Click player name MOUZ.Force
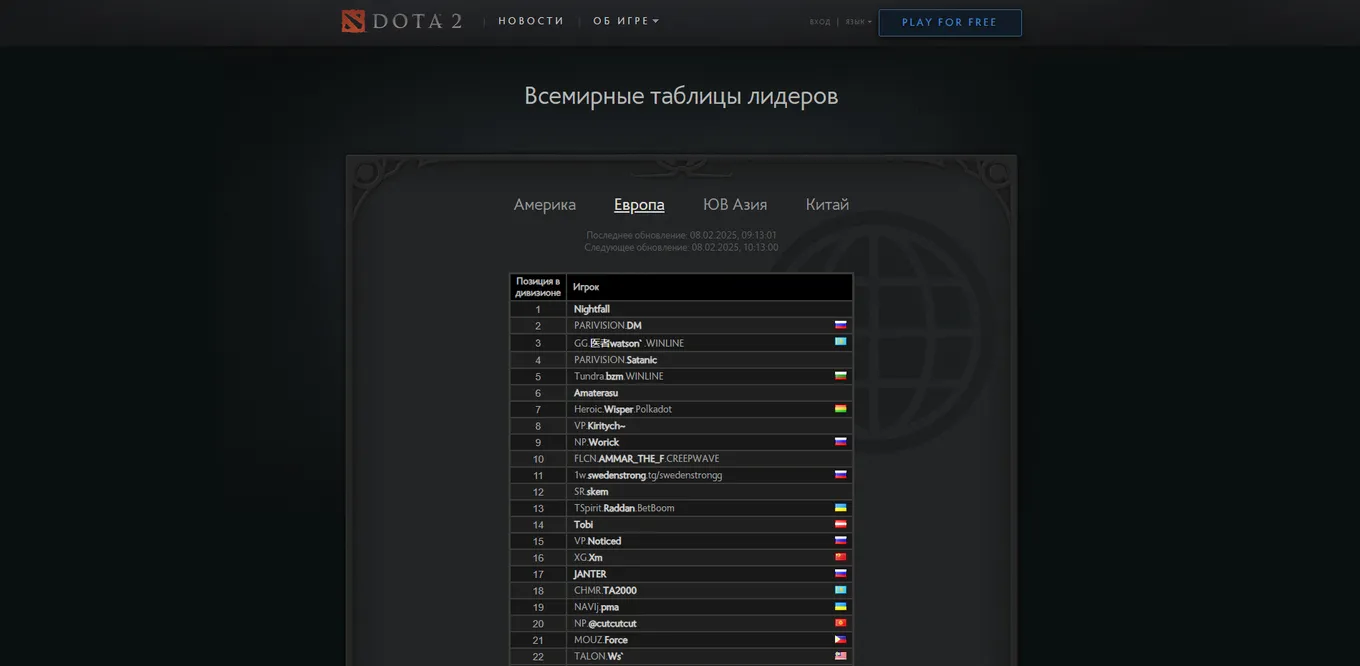The width and height of the screenshot is (1360, 666). point(601,640)
